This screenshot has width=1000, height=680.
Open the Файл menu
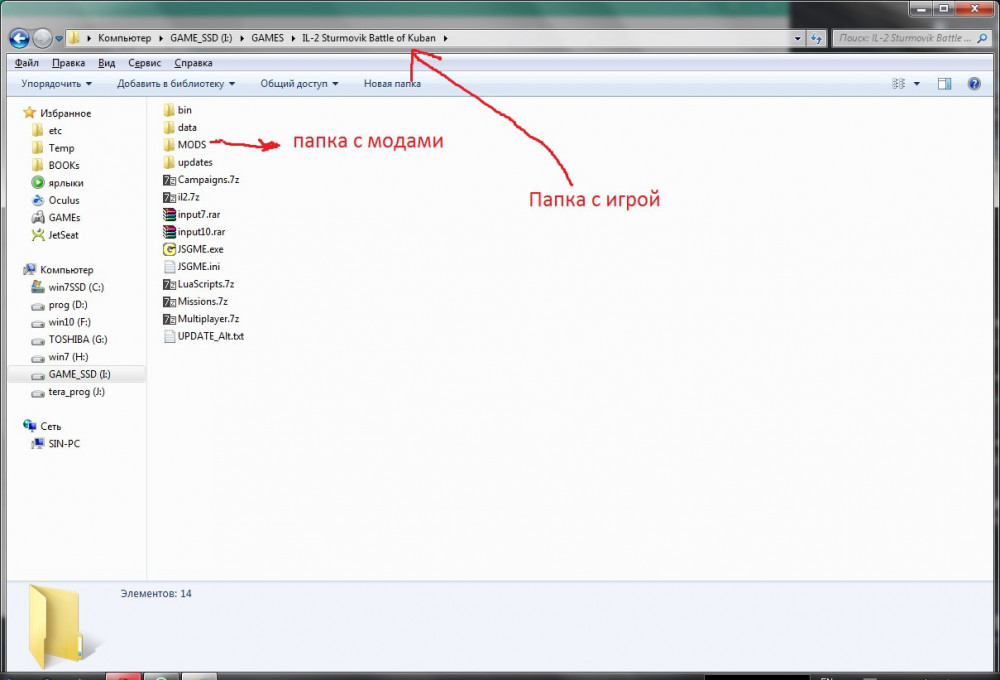click(x=27, y=63)
